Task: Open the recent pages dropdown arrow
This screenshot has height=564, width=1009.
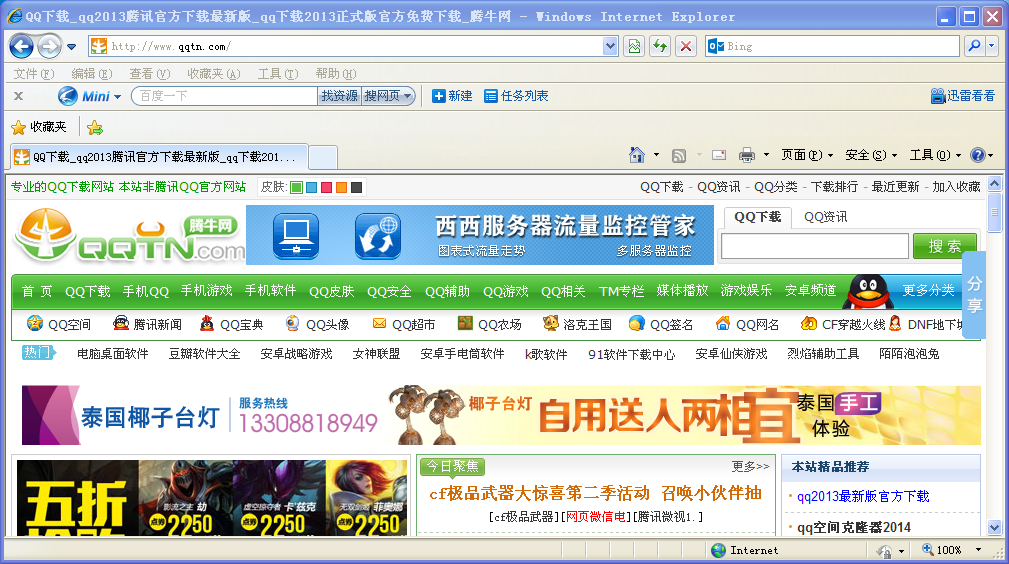Action: pyautogui.click(x=71, y=46)
